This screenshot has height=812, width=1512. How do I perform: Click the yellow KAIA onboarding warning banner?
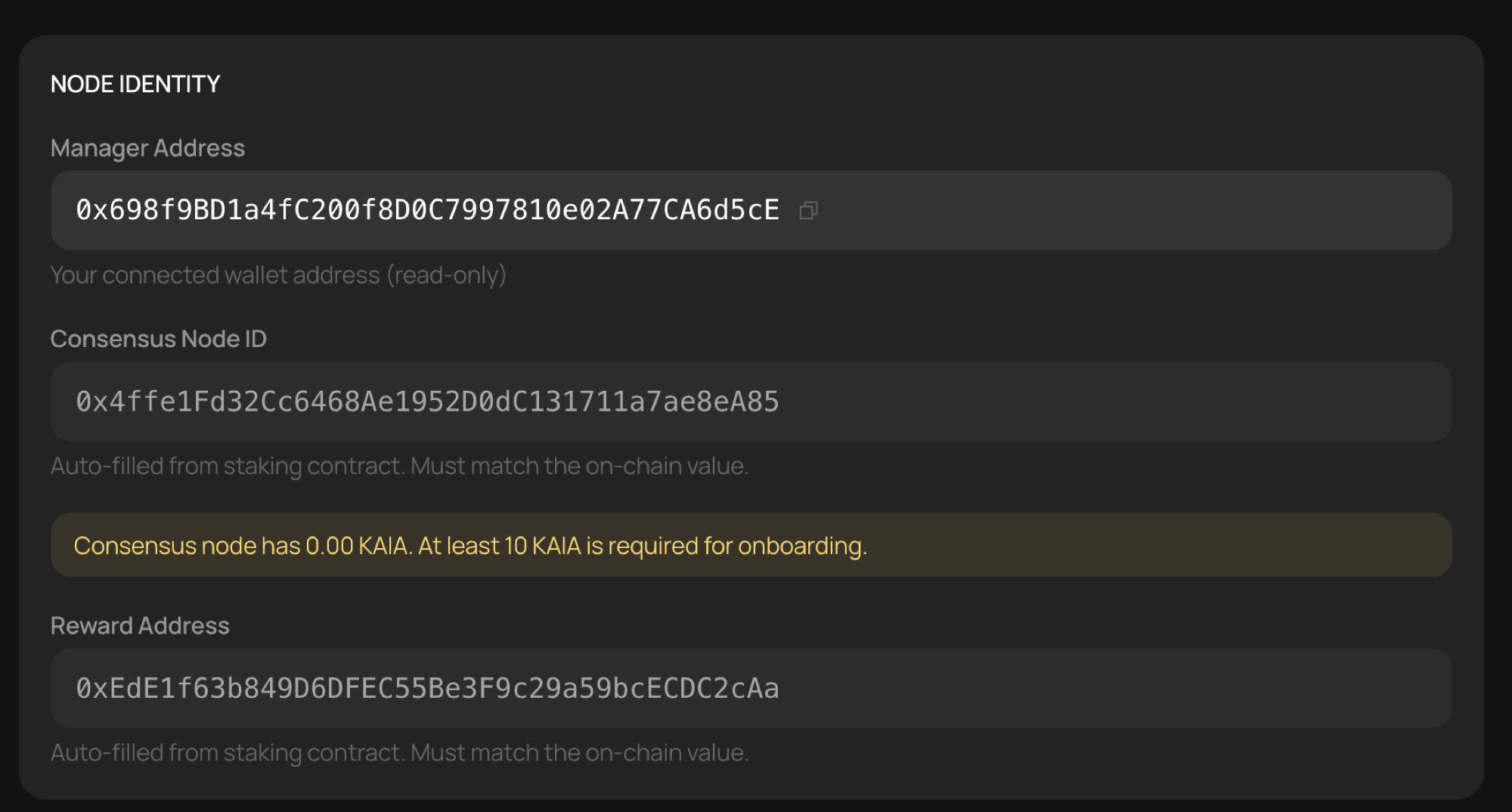pos(1134,545)
